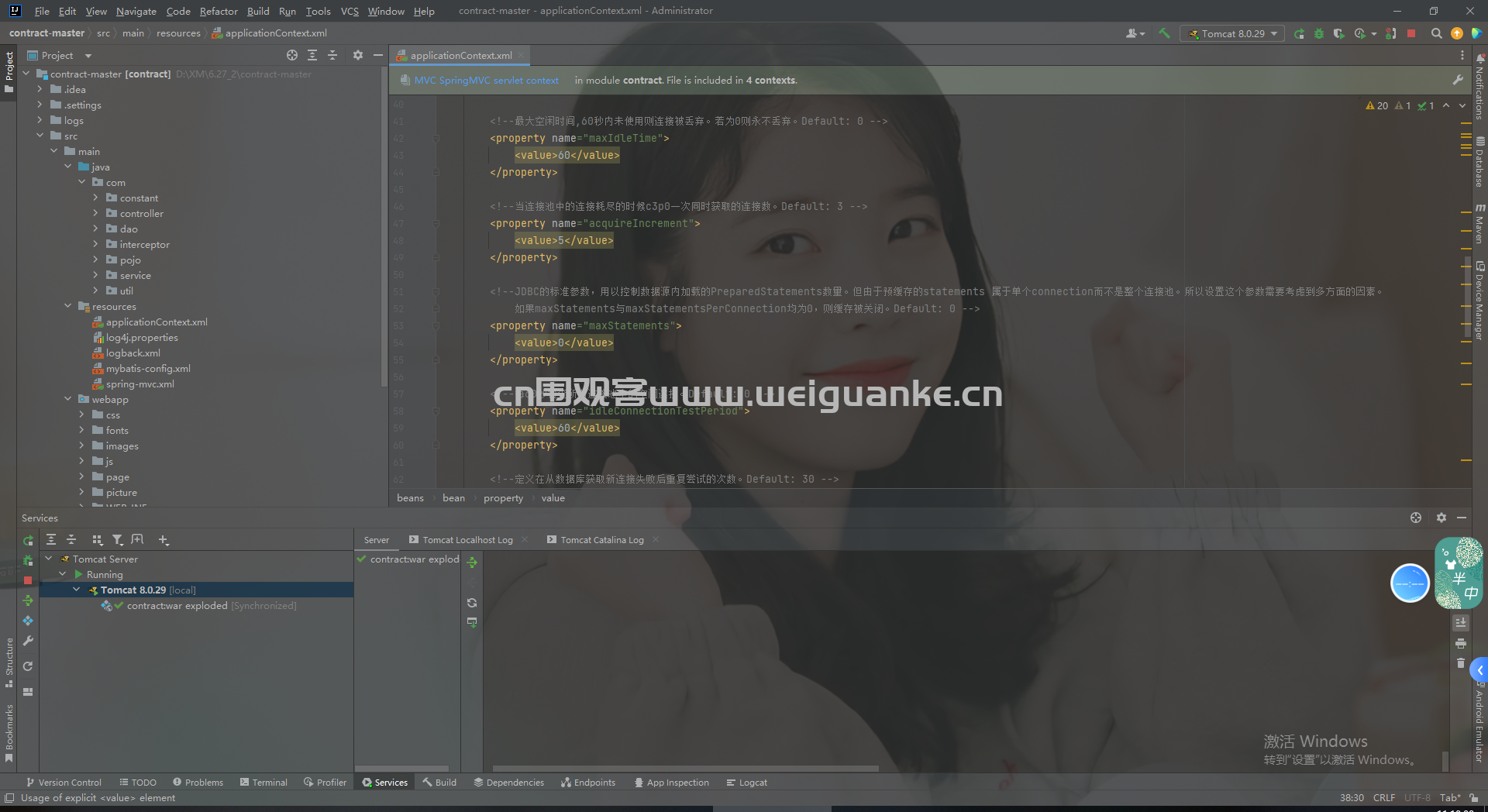Click the Debug bug icon in top toolbar

coord(1319,33)
